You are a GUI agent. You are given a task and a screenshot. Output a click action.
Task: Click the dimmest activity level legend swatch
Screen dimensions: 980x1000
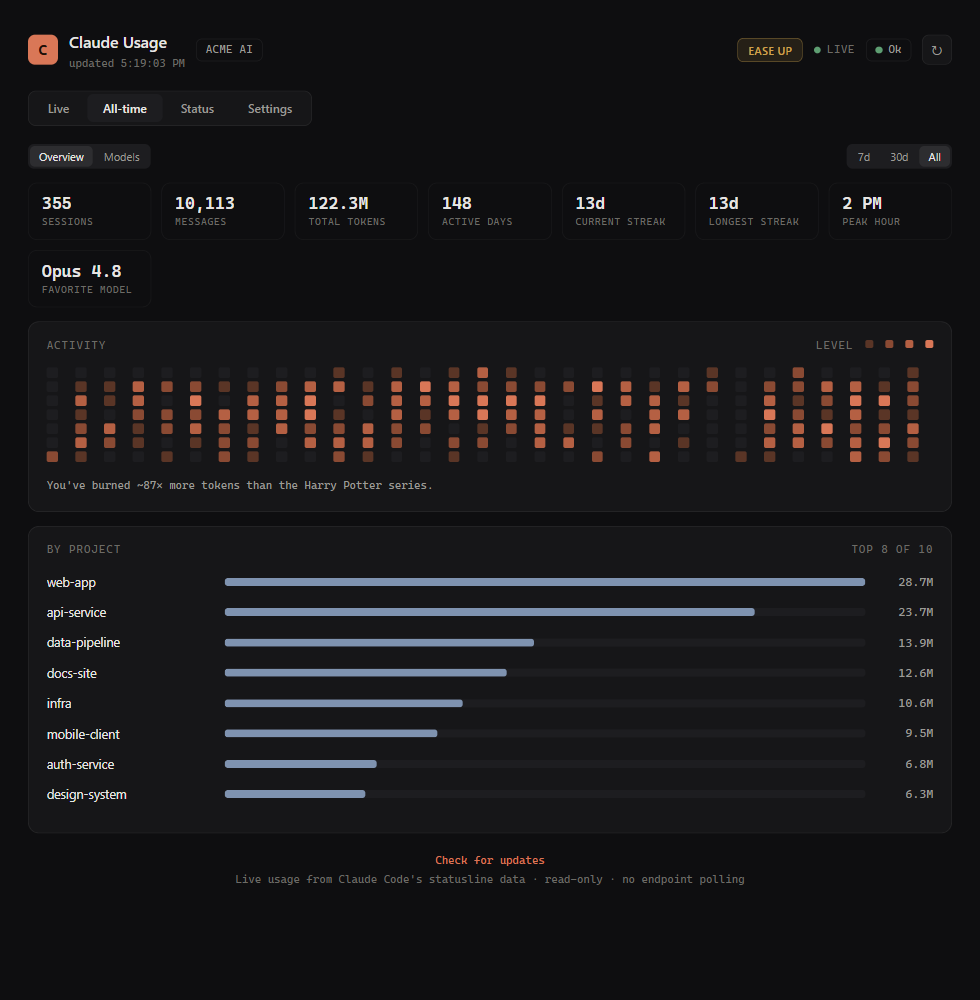click(x=869, y=344)
